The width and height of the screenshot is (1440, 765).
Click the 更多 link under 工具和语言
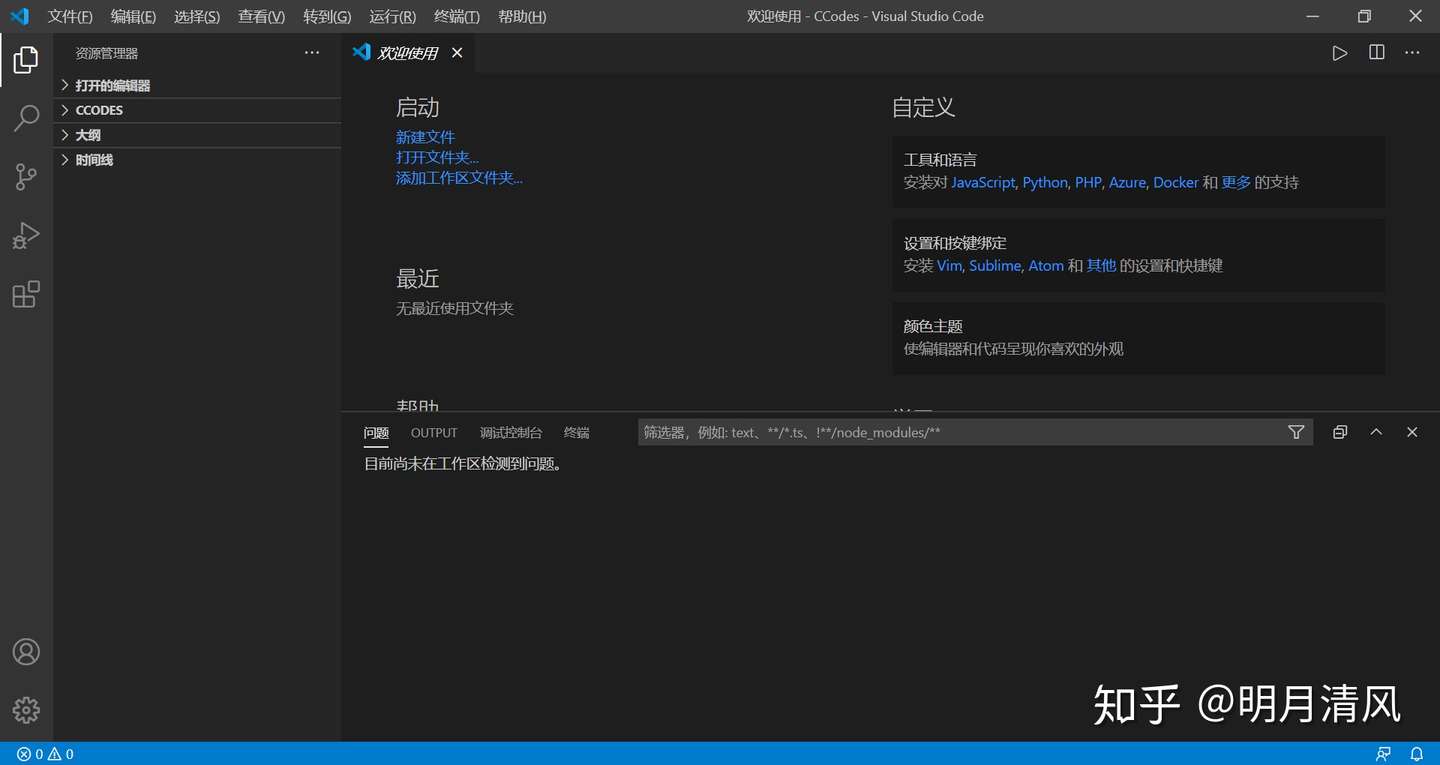[x=1236, y=182]
